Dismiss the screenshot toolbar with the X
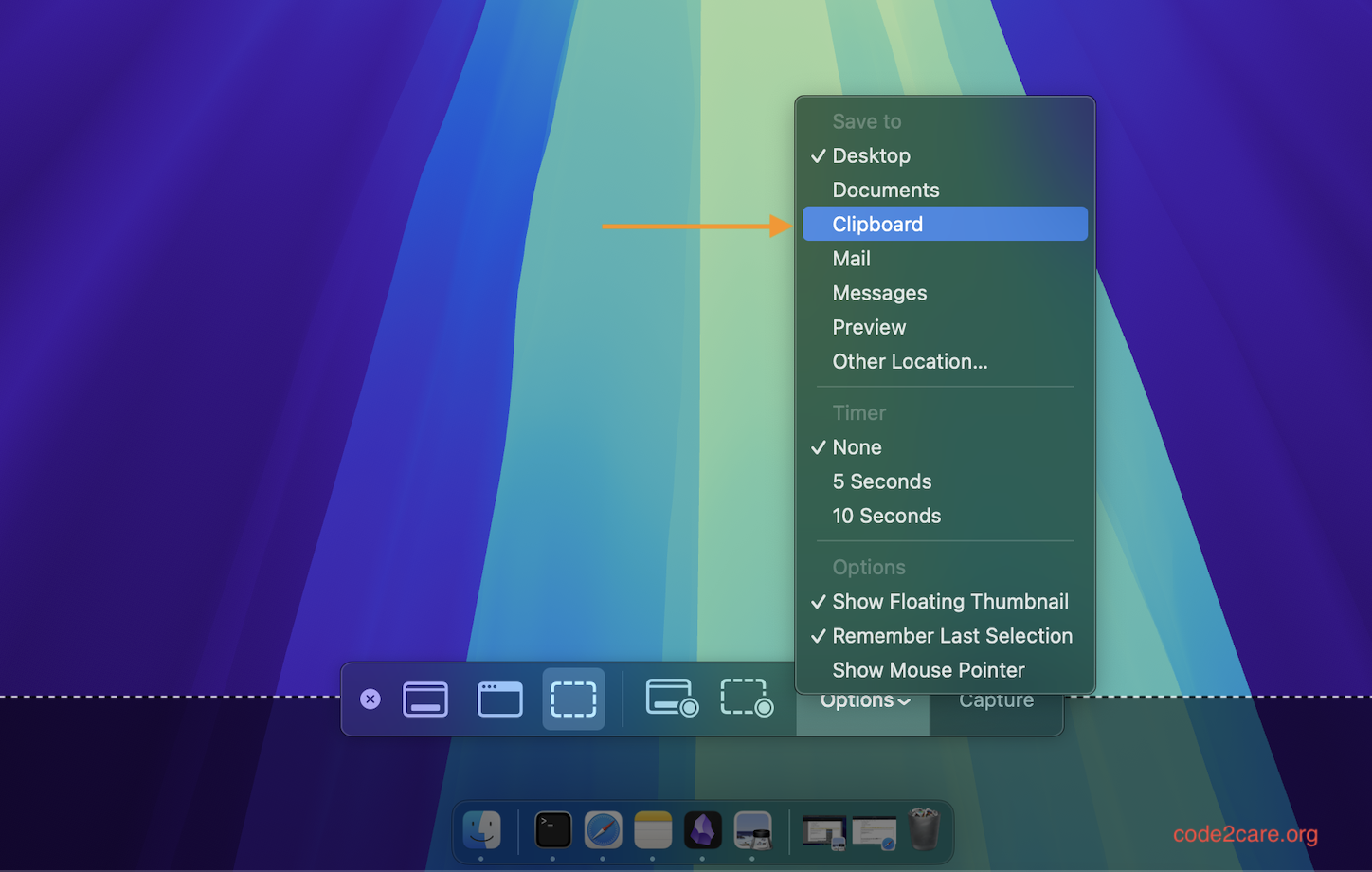Viewport: 1372px width, 872px height. (370, 699)
